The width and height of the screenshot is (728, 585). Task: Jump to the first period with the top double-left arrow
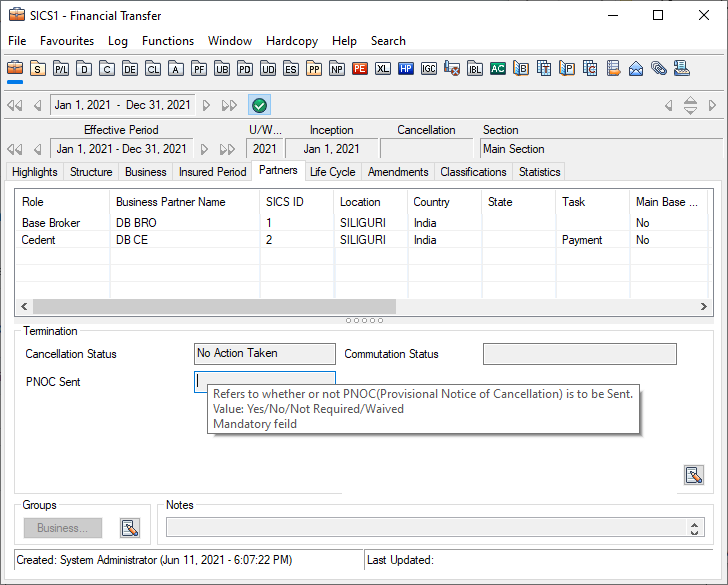14,105
